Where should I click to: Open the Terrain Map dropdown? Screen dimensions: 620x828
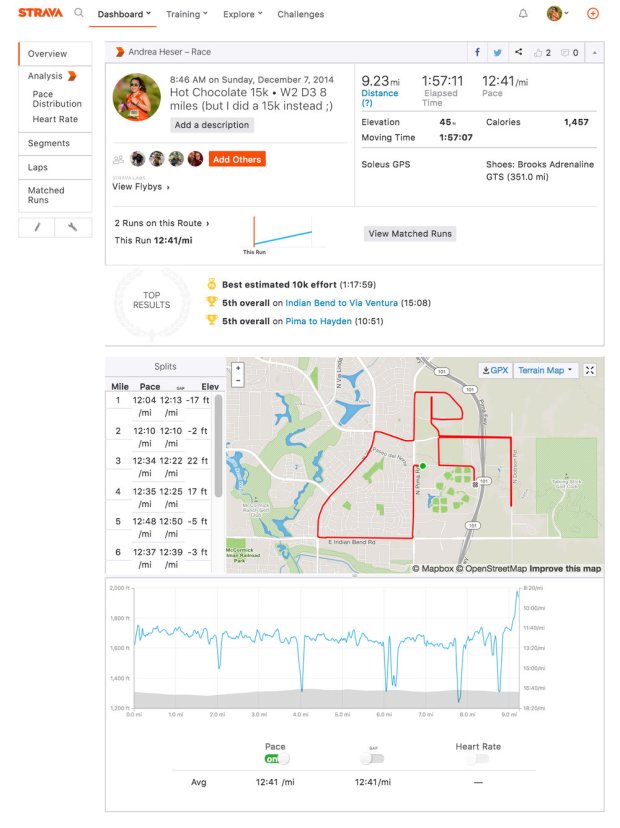(x=546, y=370)
